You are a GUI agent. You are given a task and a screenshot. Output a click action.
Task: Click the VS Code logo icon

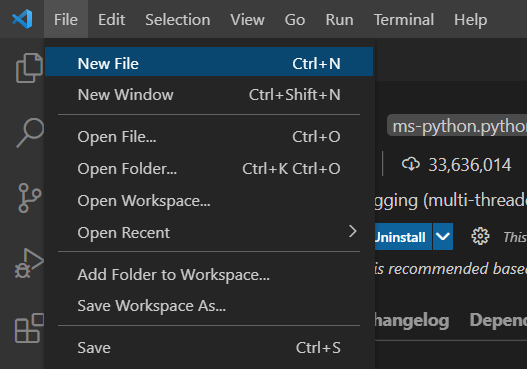click(x=22, y=19)
